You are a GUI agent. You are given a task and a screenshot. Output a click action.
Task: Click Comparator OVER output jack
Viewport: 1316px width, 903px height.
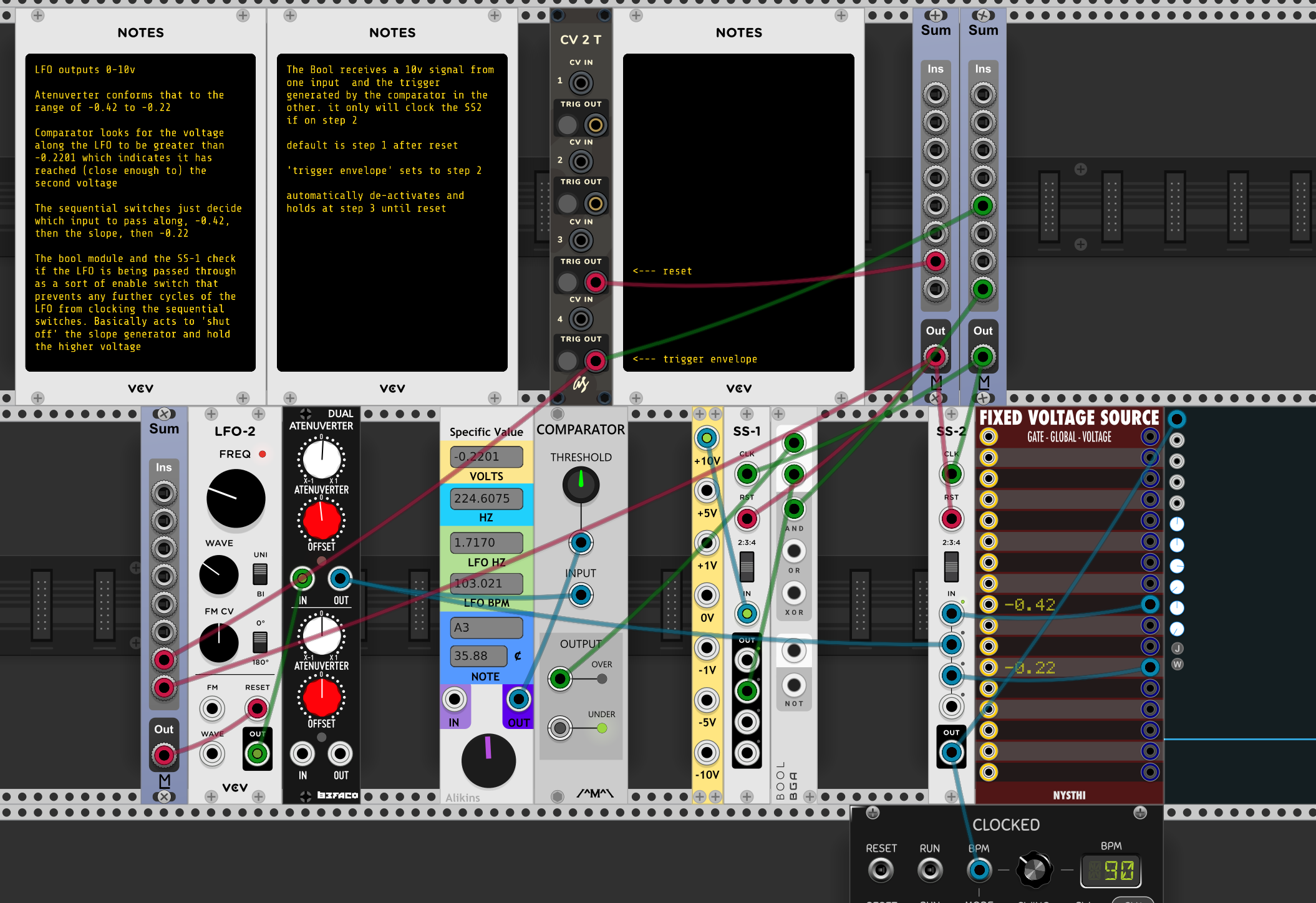pyautogui.click(x=560, y=678)
